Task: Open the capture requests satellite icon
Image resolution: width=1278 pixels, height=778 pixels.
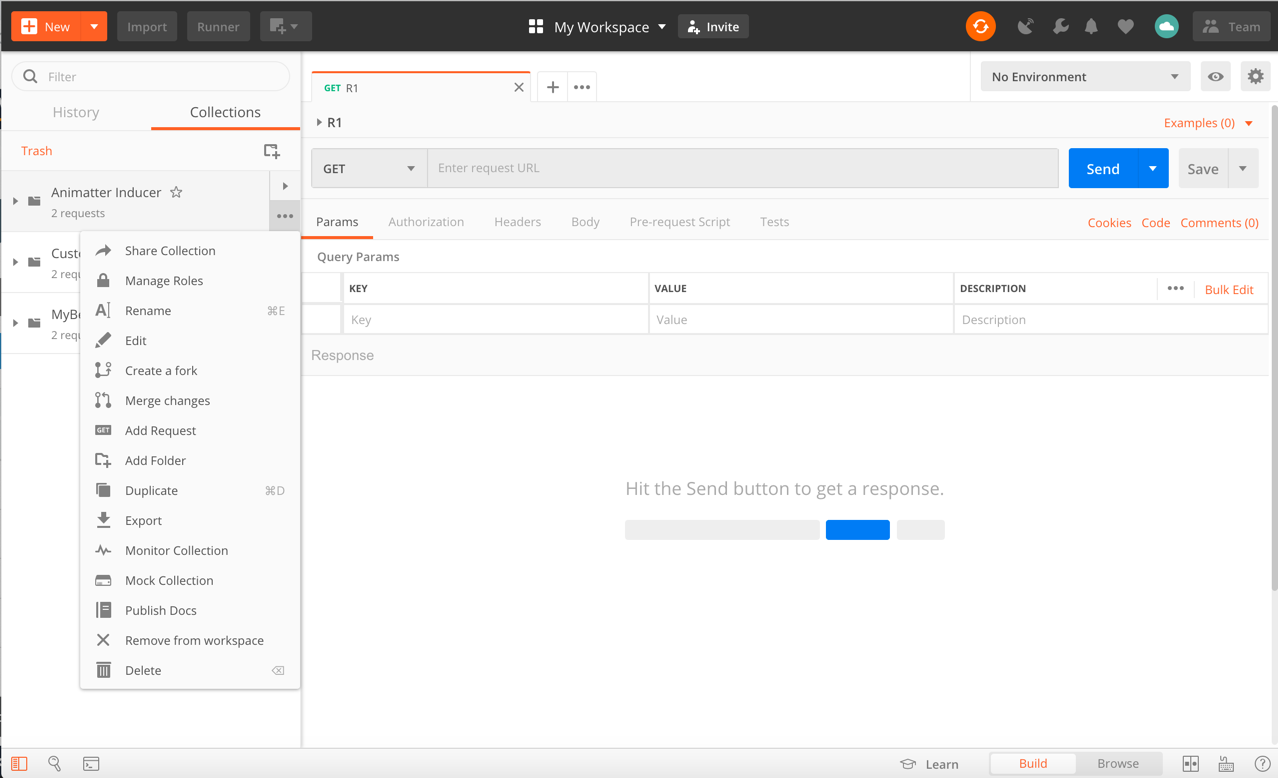Action: click(1025, 27)
